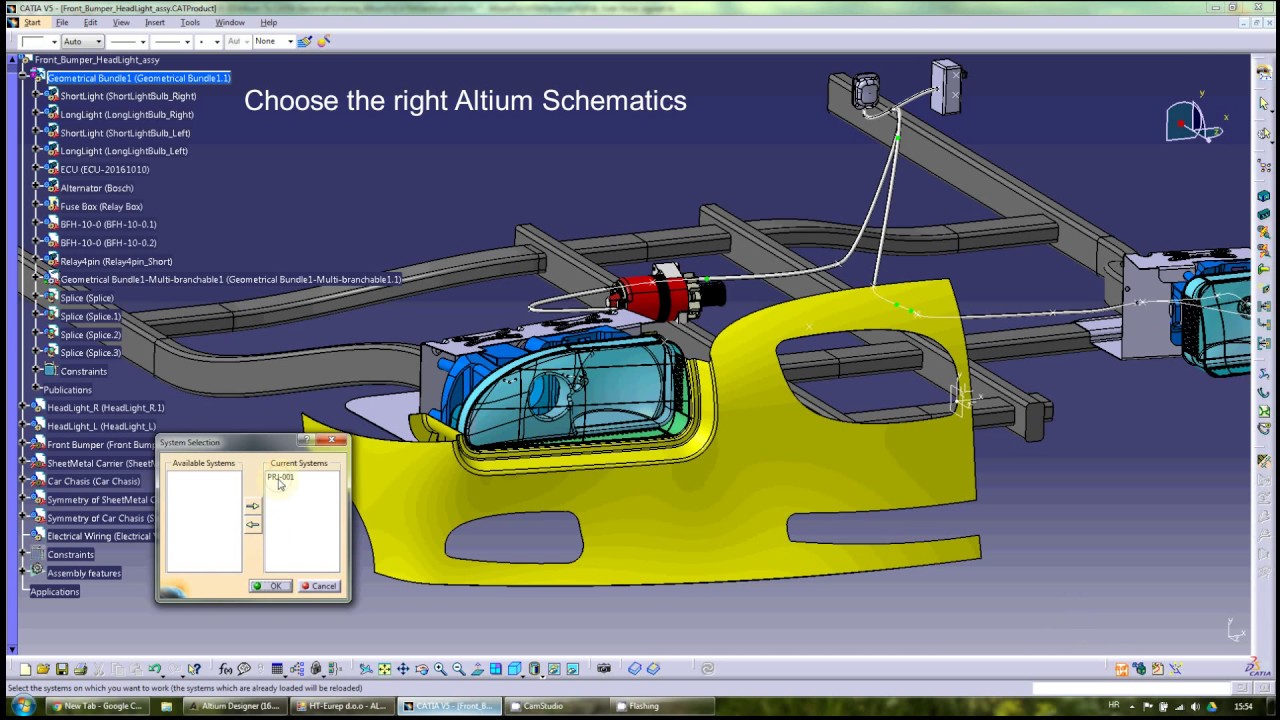Click the Select arrow tool
This screenshot has height=720, width=1280.
1264,104
